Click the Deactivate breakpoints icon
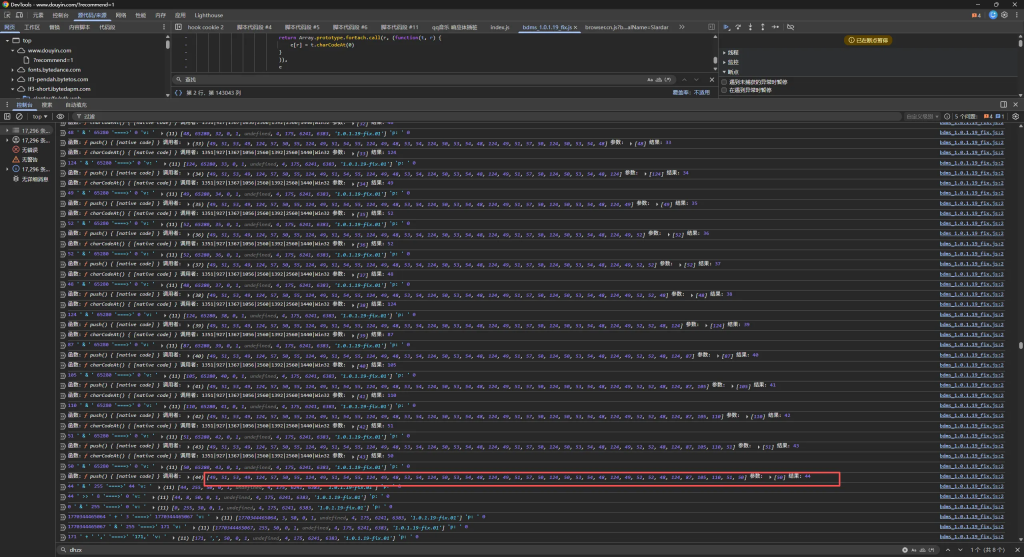Screen dimensions: 1024x557 [789, 27]
